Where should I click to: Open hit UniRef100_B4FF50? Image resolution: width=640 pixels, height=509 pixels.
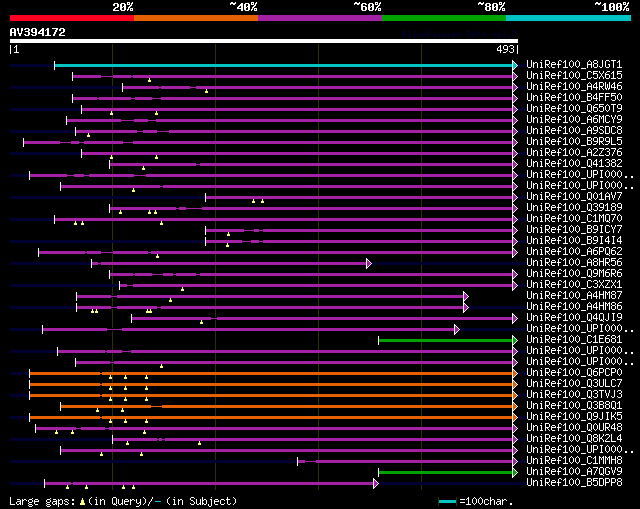pyautogui.click(x=574, y=98)
